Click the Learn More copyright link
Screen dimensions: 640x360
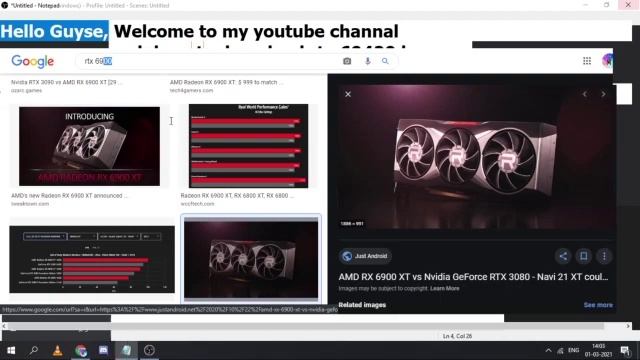pyautogui.click(x=444, y=288)
